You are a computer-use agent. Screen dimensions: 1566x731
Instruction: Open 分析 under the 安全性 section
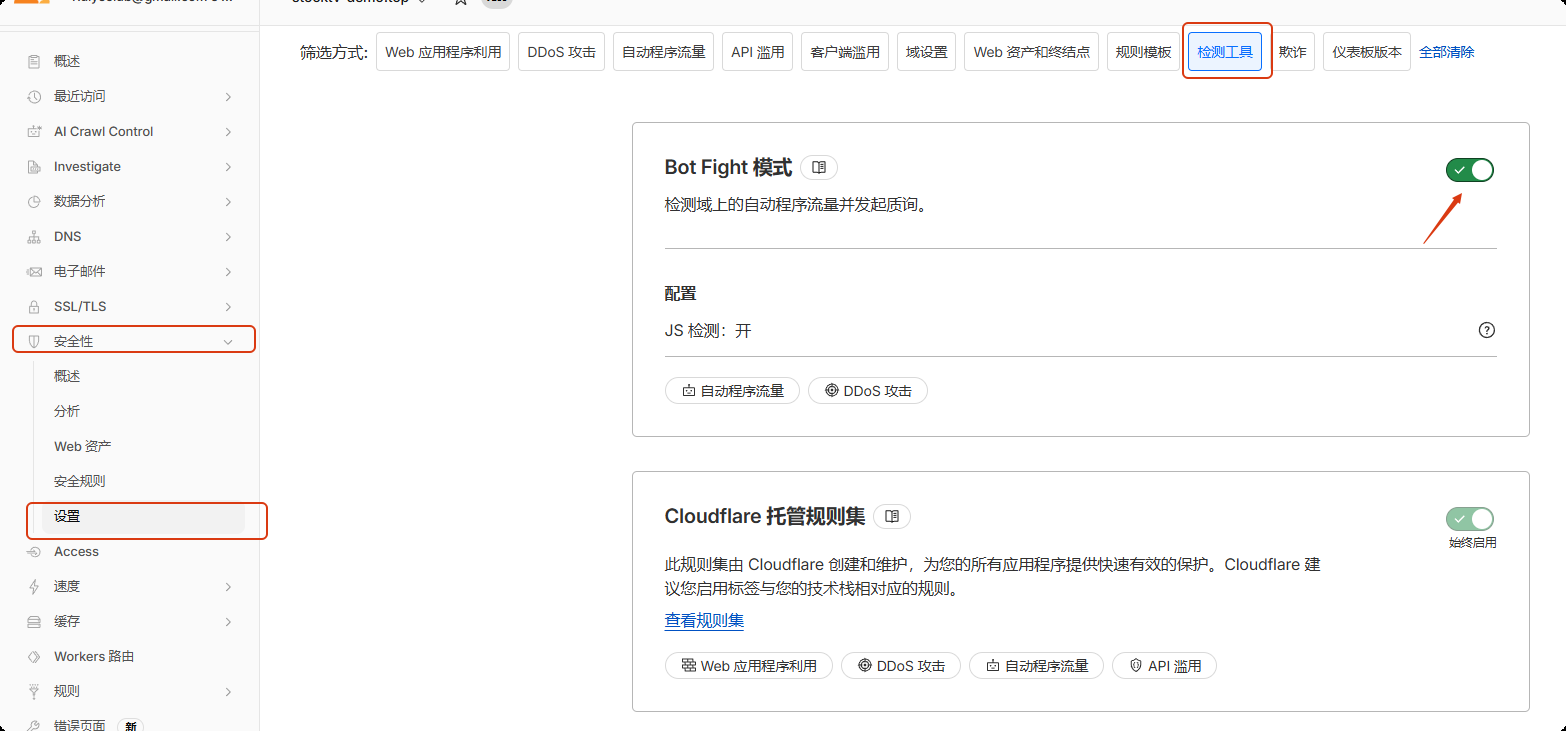point(67,412)
